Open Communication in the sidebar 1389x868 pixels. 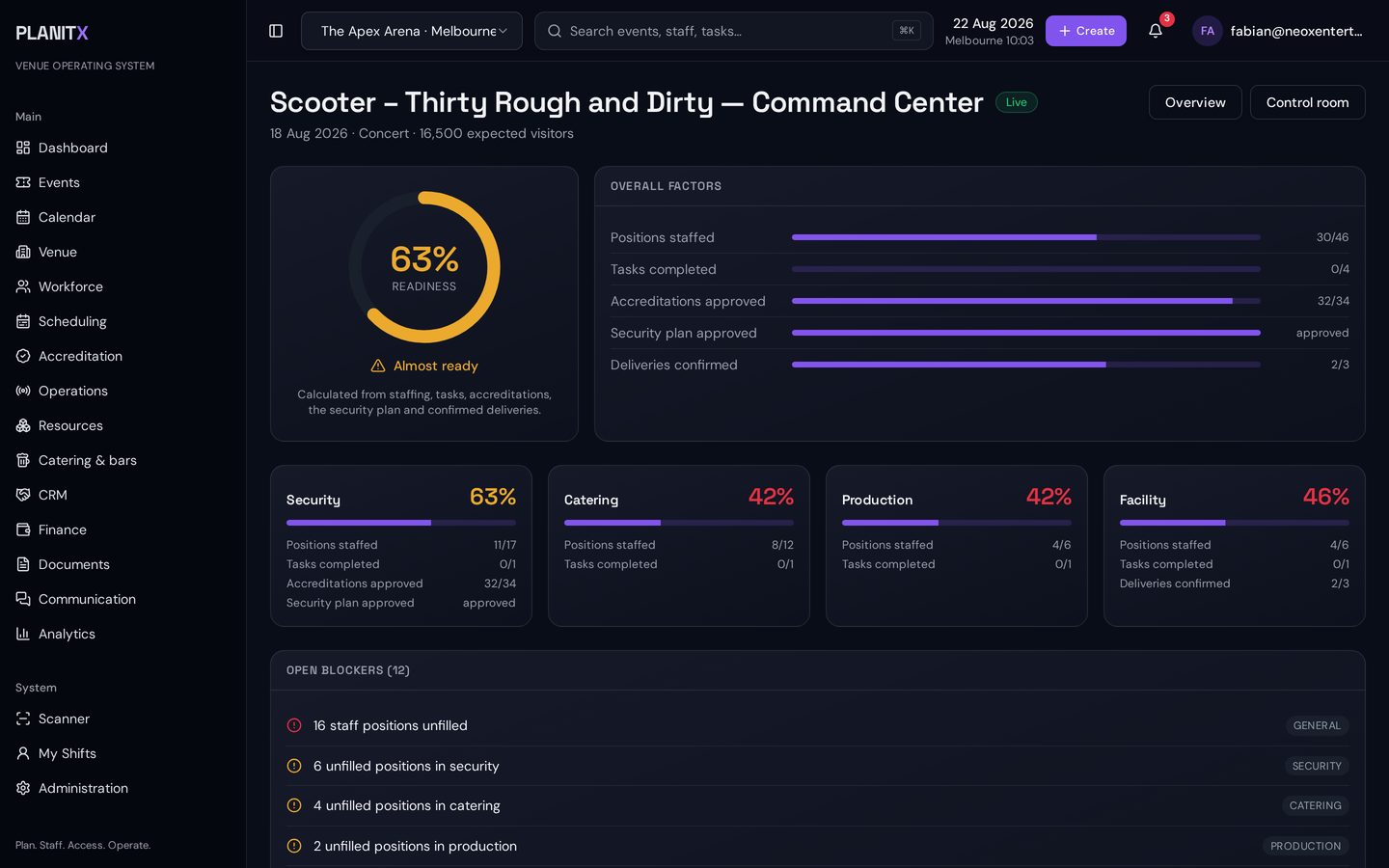123,599
